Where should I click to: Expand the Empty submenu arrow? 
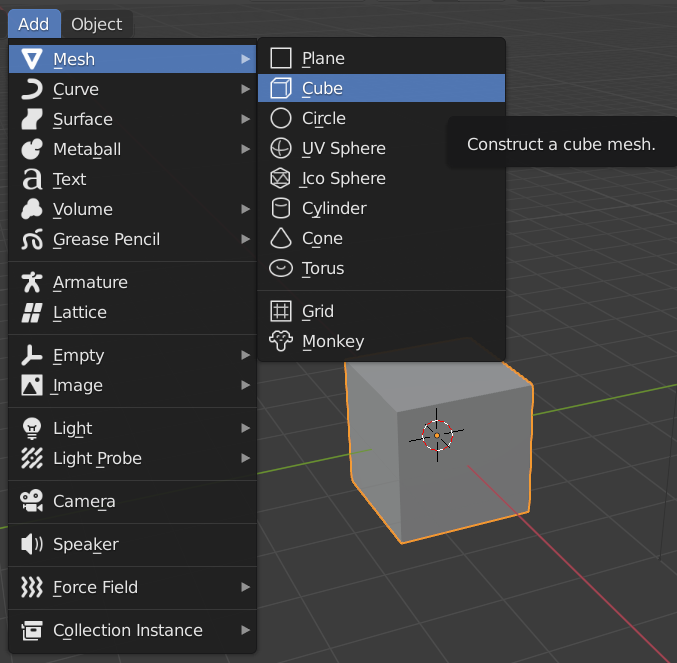pyautogui.click(x=245, y=355)
